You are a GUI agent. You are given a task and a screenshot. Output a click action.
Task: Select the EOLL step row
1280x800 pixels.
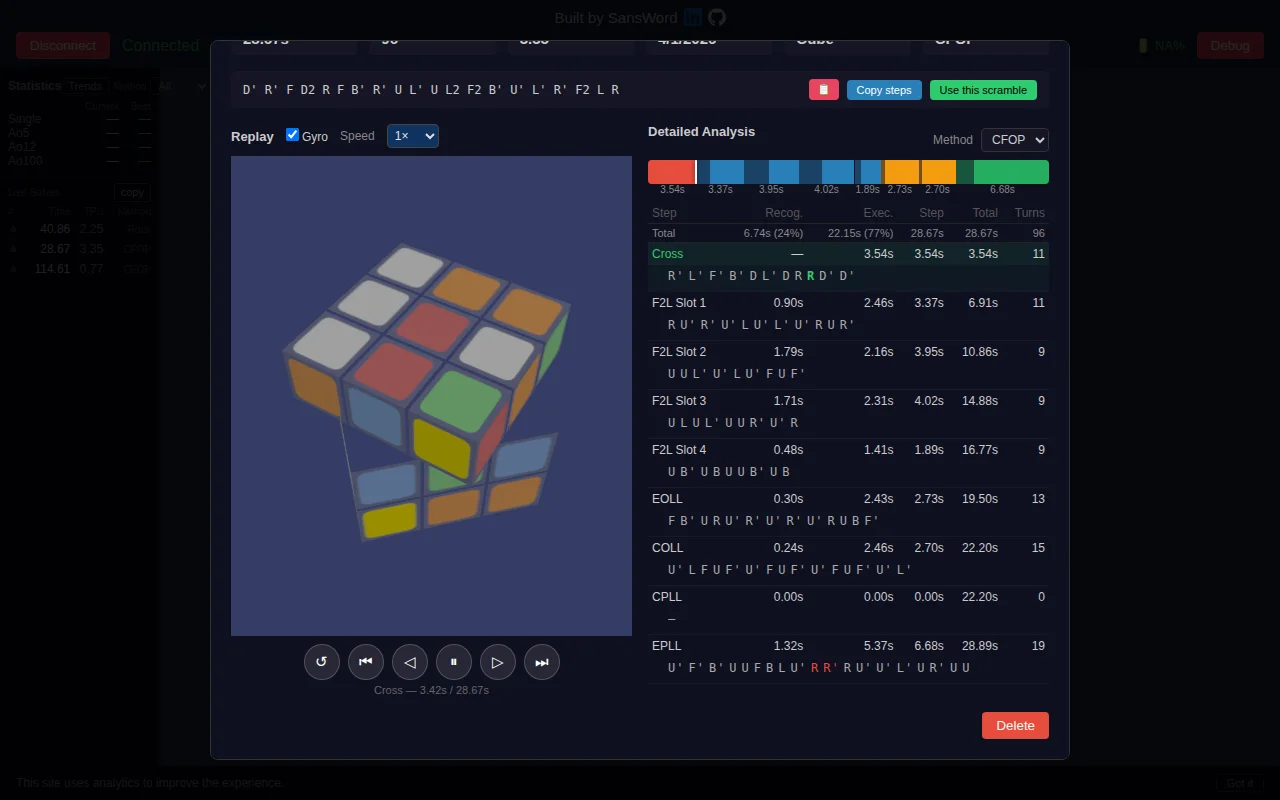(x=848, y=499)
